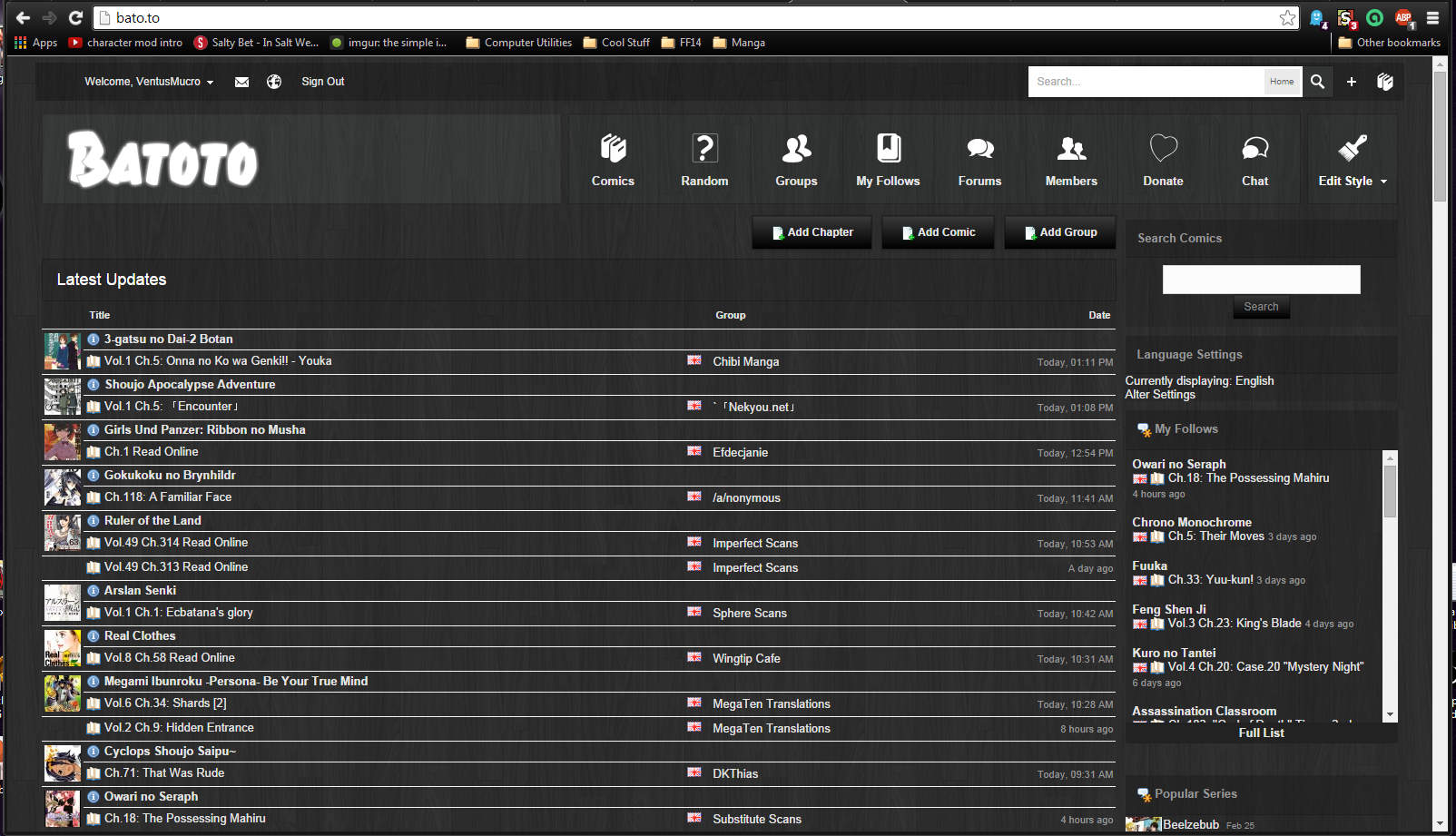The image size is (1456, 836).
Task: Open the My Follows bookmark icon
Action: coord(888,149)
